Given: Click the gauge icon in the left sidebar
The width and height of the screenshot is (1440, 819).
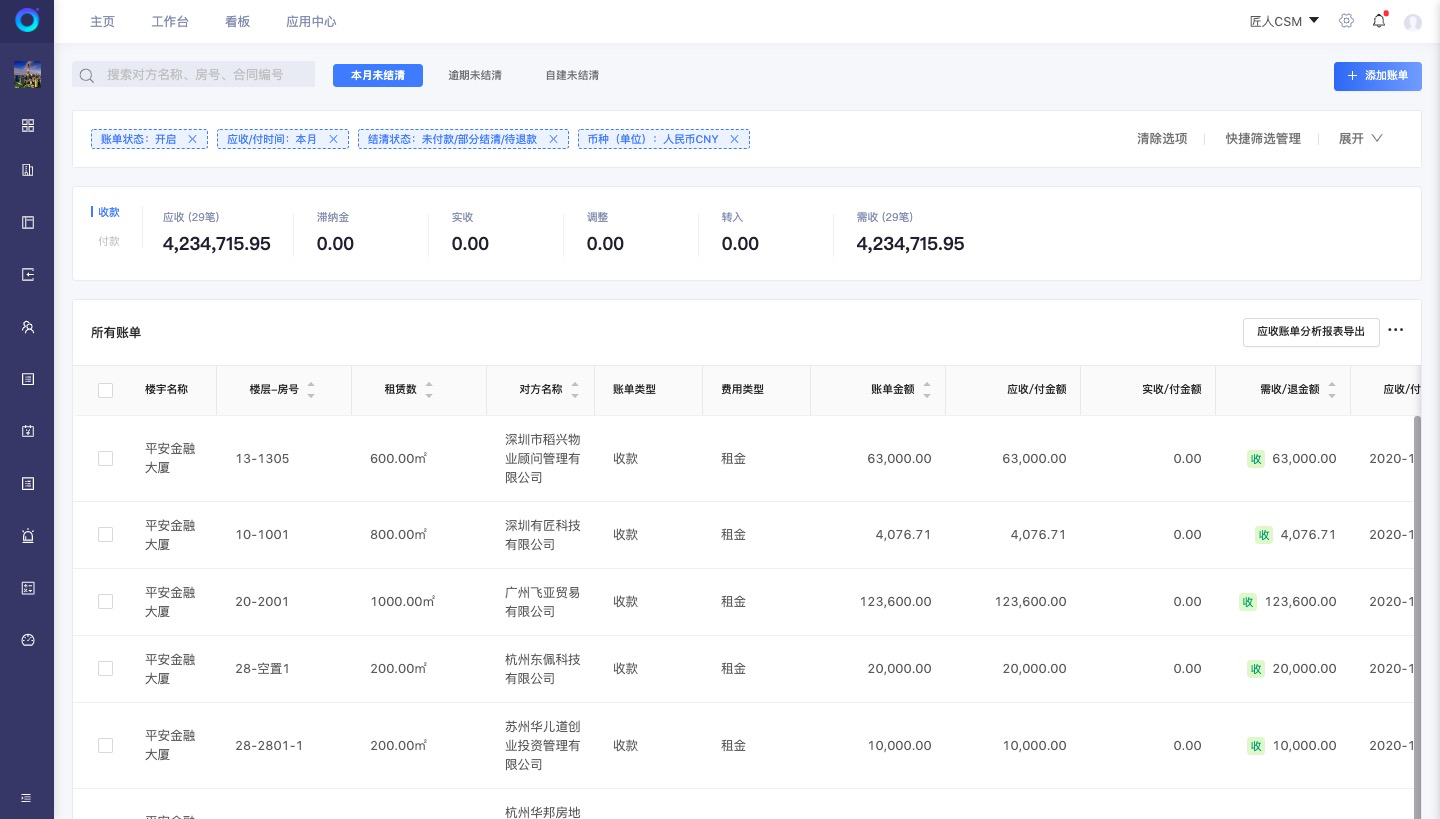Looking at the screenshot, I should pos(28,640).
